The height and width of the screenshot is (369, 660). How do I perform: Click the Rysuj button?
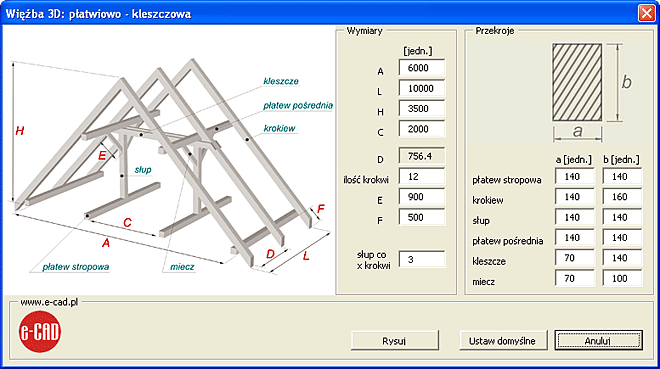394,340
